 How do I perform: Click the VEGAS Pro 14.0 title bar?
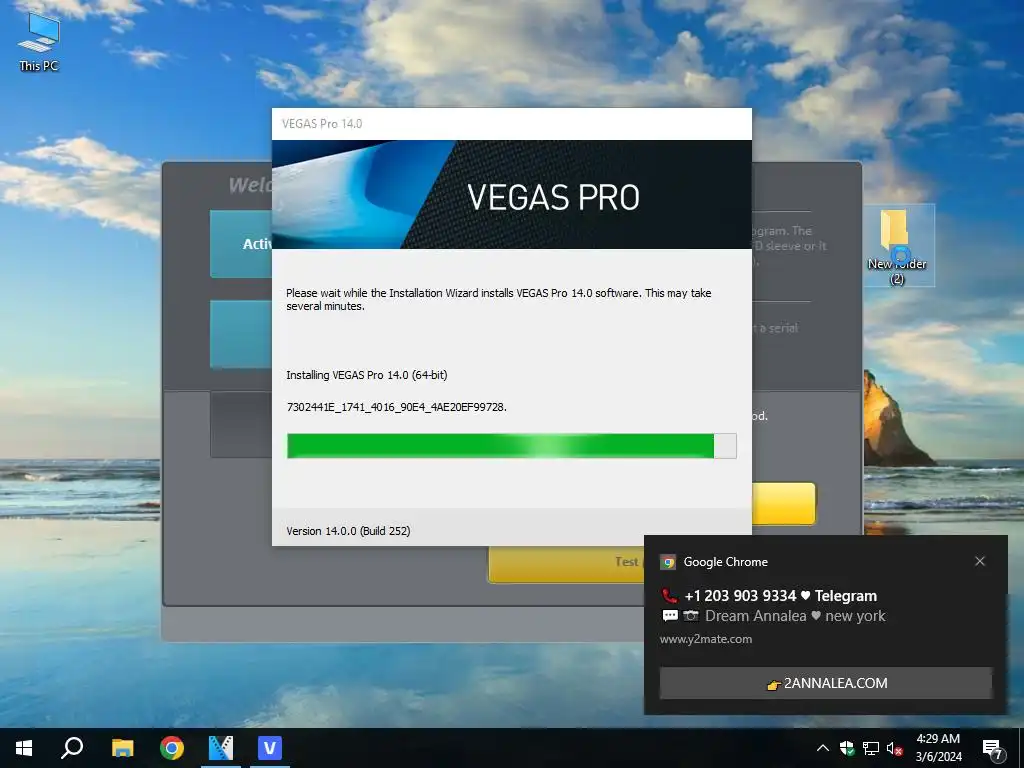pyautogui.click(x=512, y=124)
